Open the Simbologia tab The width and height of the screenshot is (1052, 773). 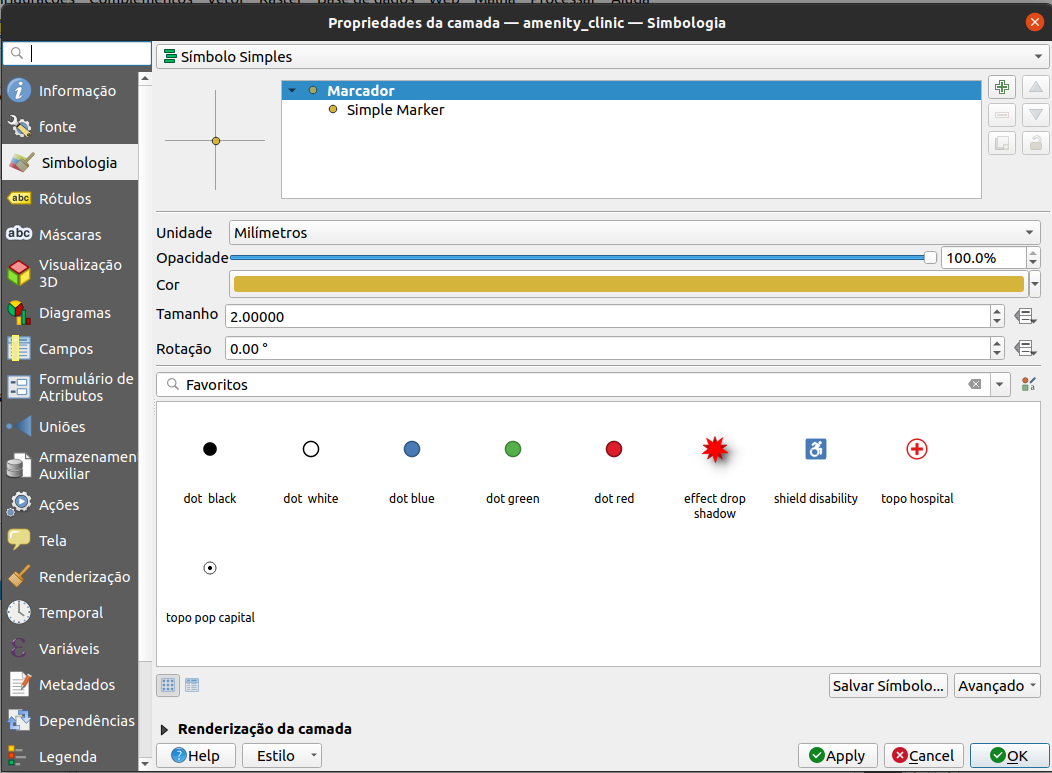tap(70, 162)
